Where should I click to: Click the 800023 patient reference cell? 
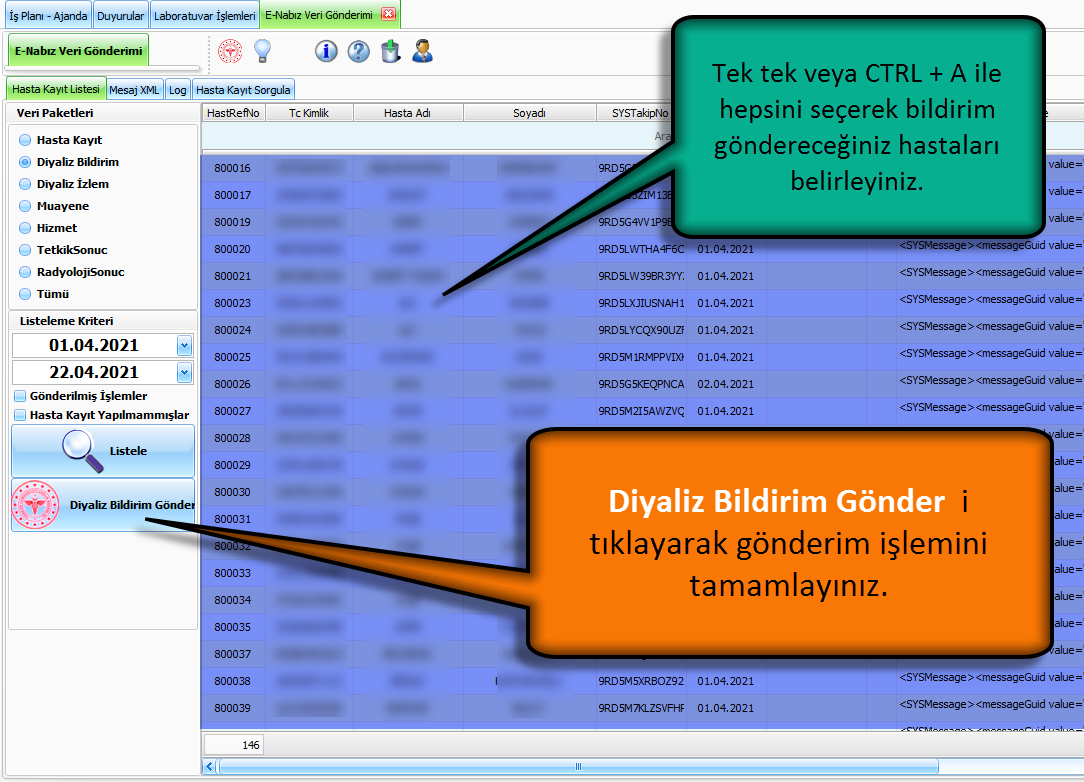click(233, 303)
